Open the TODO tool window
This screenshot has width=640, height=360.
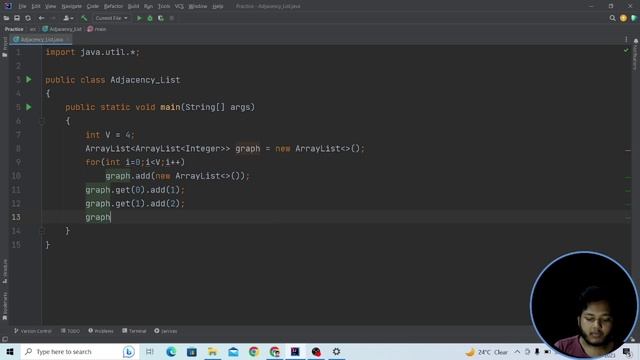[70, 331]
